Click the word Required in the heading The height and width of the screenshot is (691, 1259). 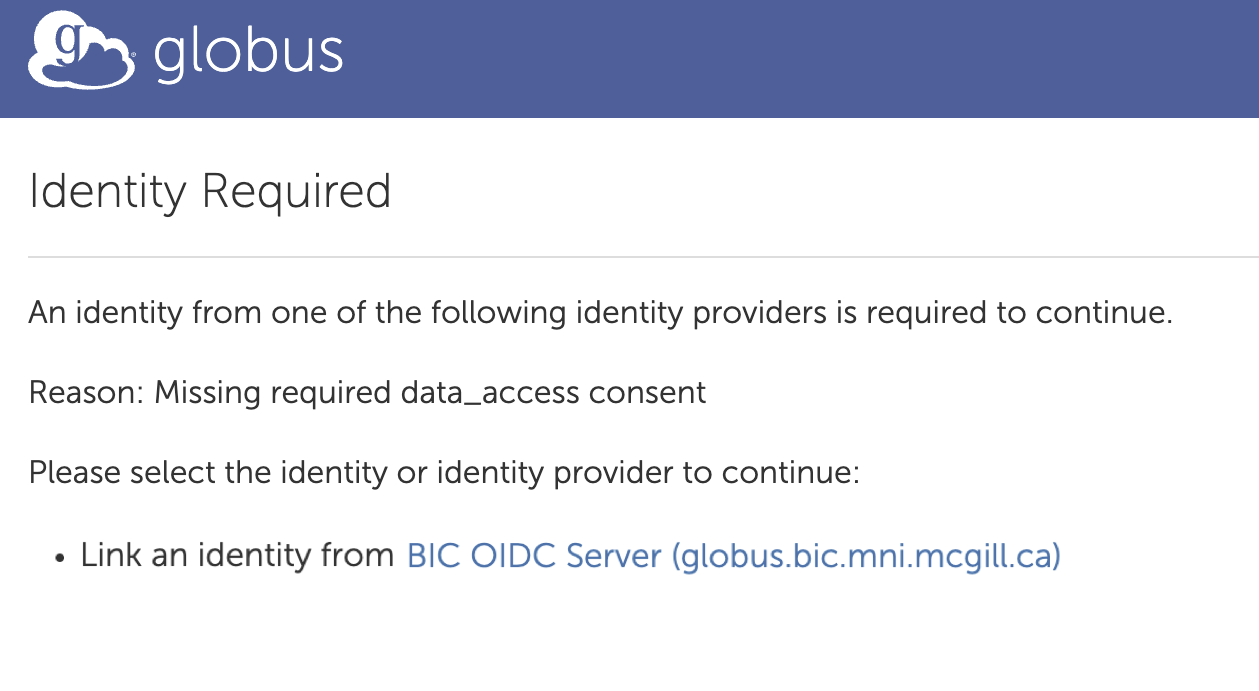pos(296,191)
